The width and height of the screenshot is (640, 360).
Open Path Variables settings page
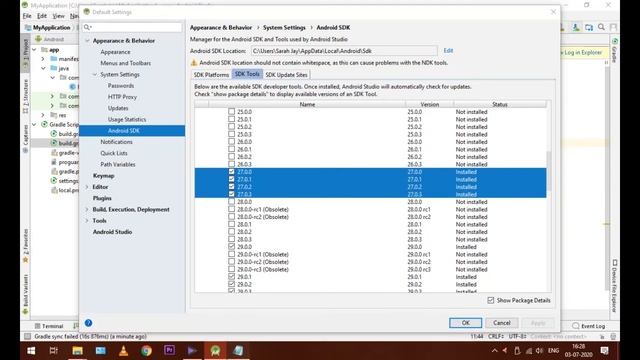pos(118,164)
